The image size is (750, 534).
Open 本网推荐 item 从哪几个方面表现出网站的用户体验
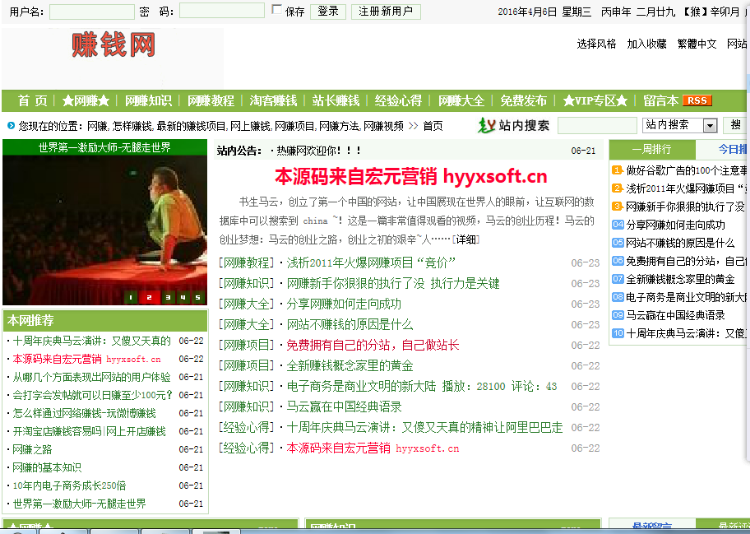91,377
